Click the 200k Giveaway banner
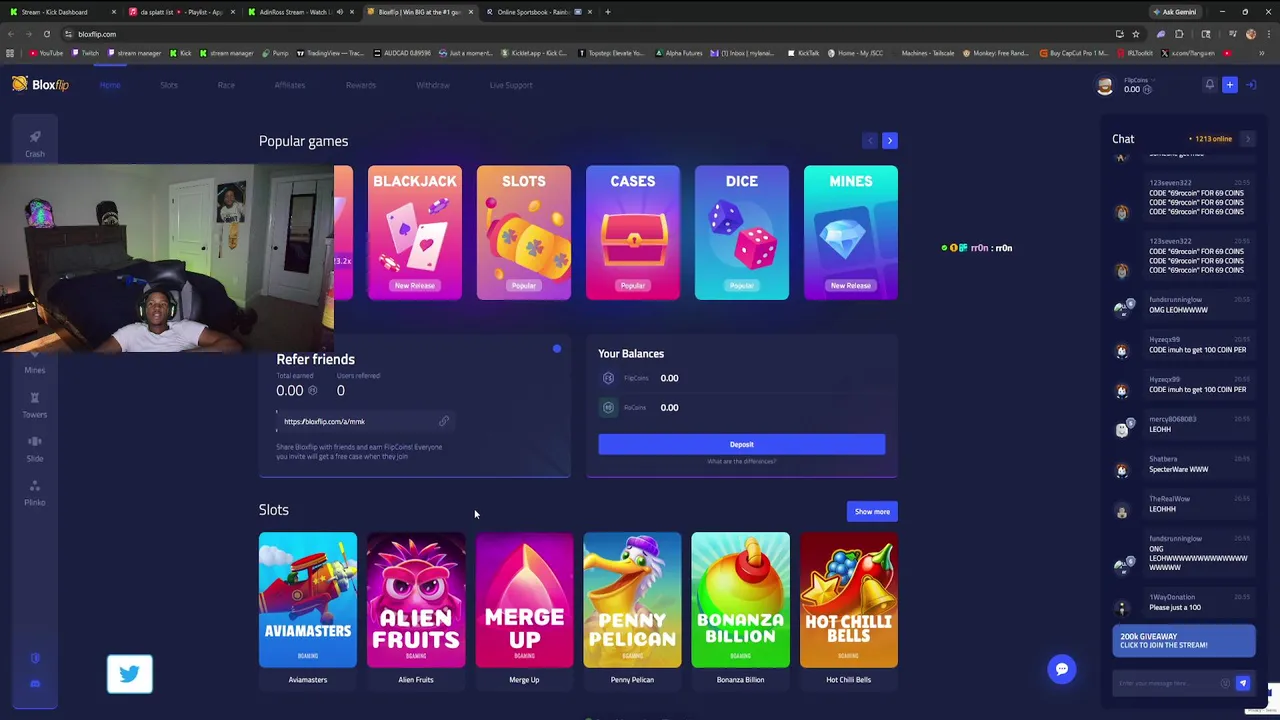 coord(1184,641)
